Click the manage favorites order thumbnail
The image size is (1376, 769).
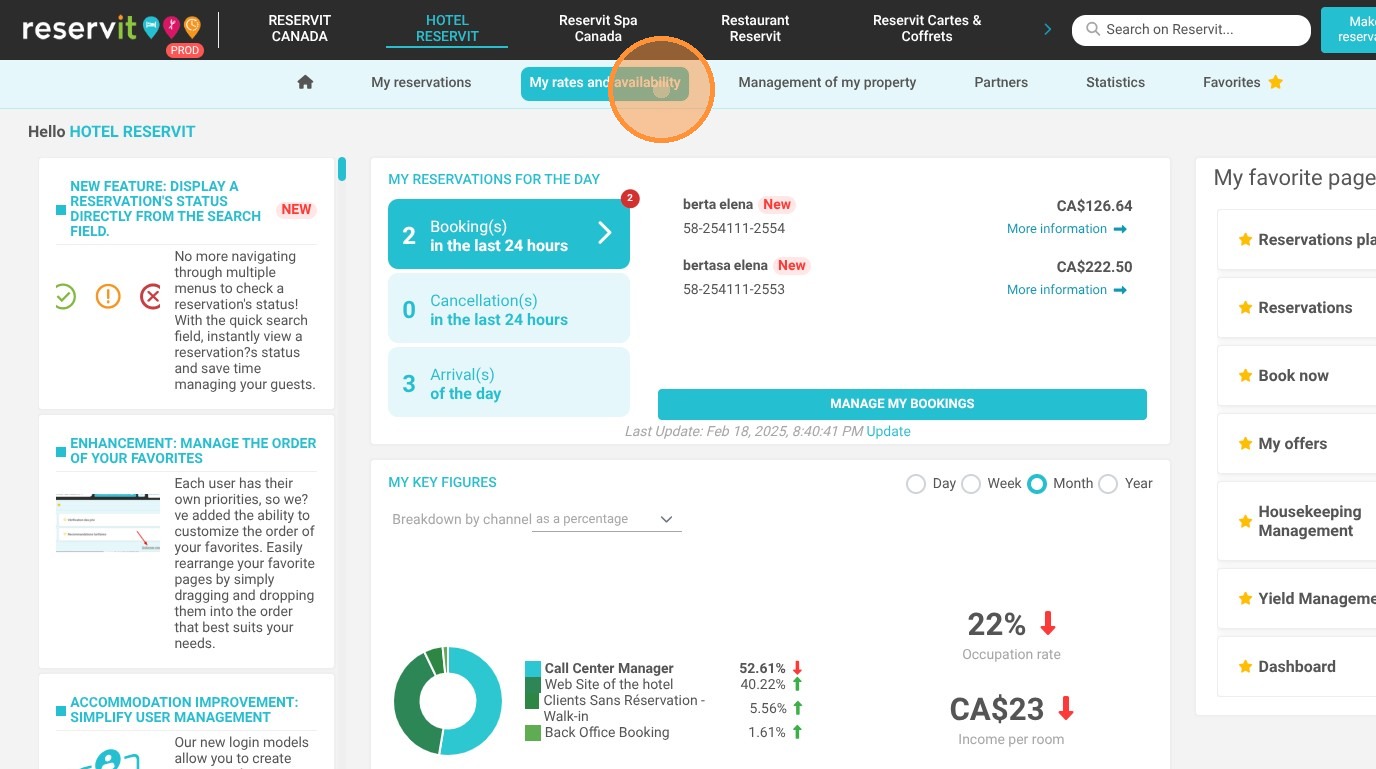pos(108,522)
